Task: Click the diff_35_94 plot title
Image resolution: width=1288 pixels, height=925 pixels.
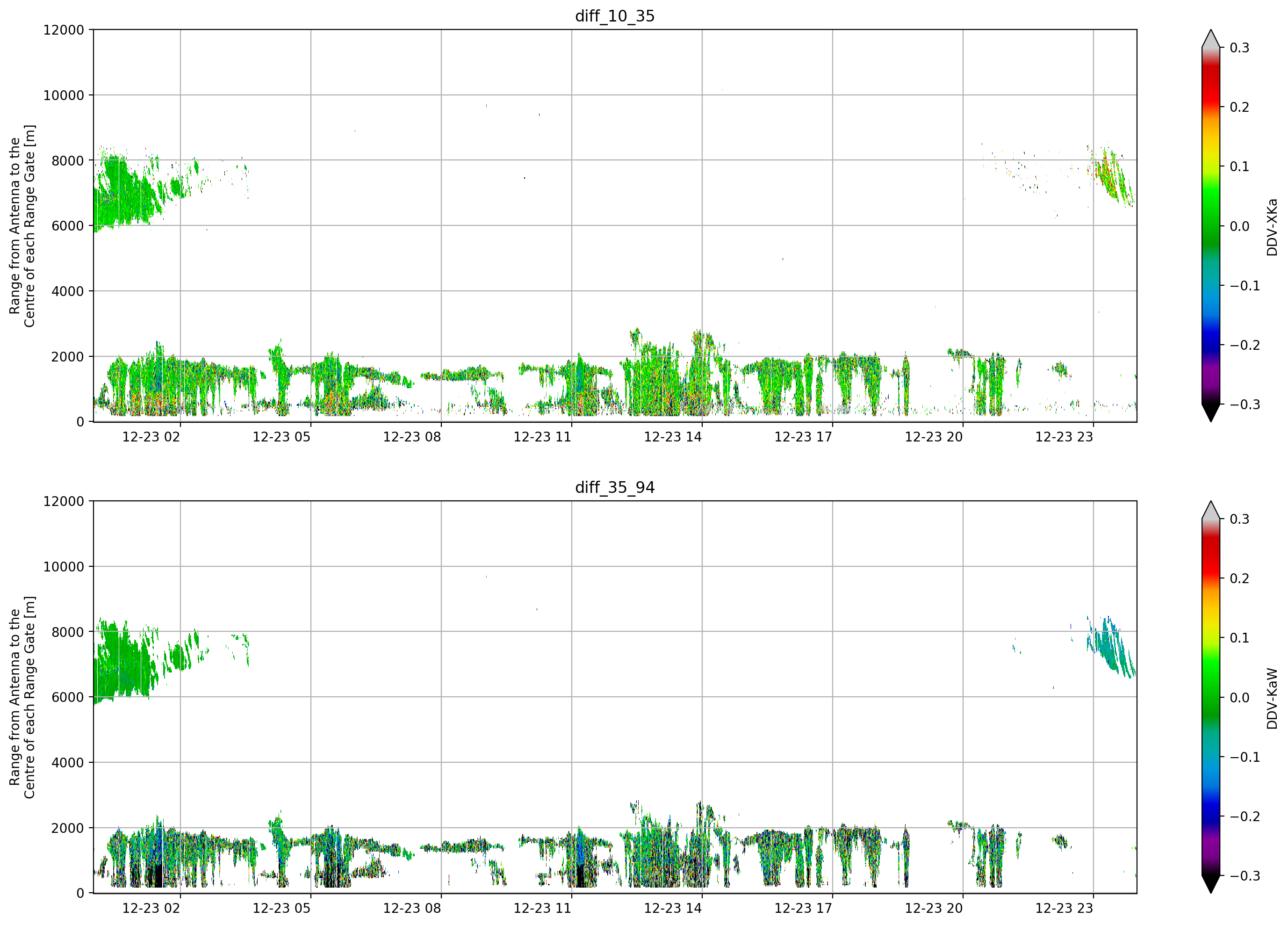Action: 615,487
